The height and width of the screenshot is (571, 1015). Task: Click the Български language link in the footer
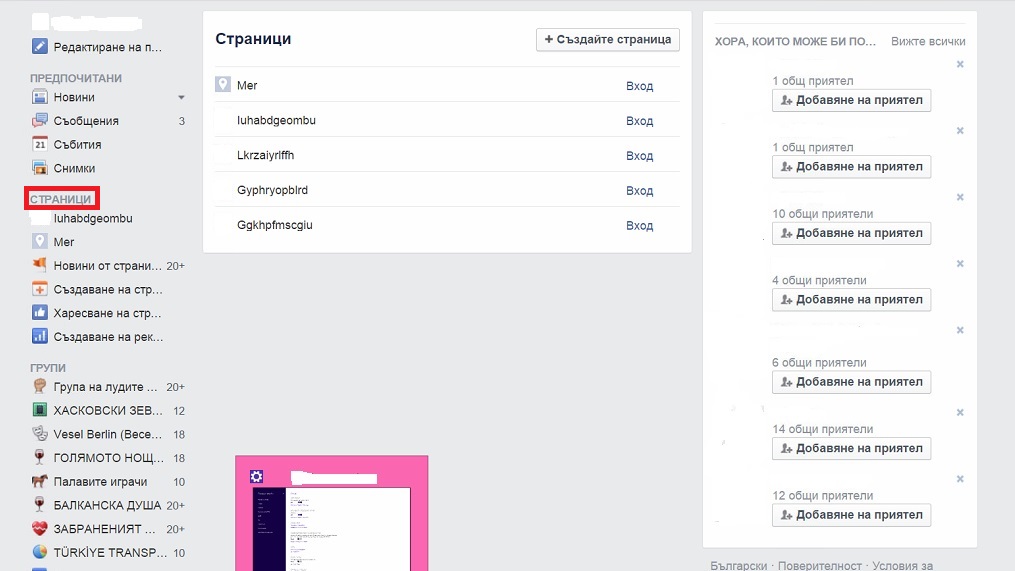(x=738, y=565)
